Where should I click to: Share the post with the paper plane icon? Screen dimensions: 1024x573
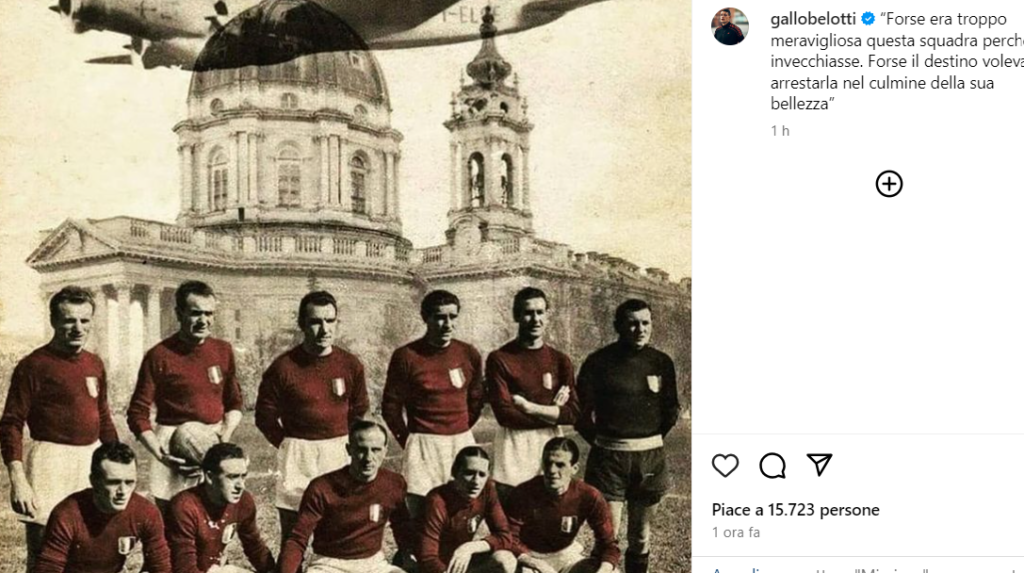(x=819, y=465)
